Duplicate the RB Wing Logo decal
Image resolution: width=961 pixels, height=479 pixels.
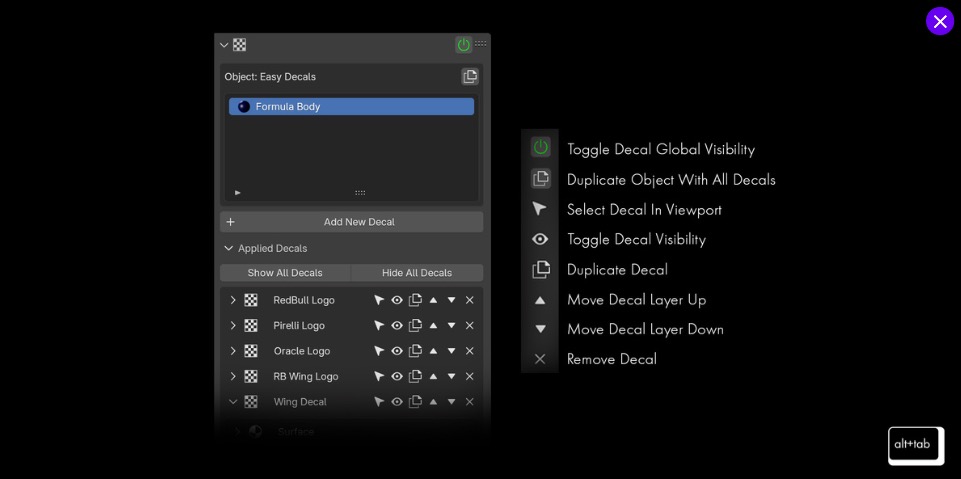pyautogui.click(x=415, y=376)
